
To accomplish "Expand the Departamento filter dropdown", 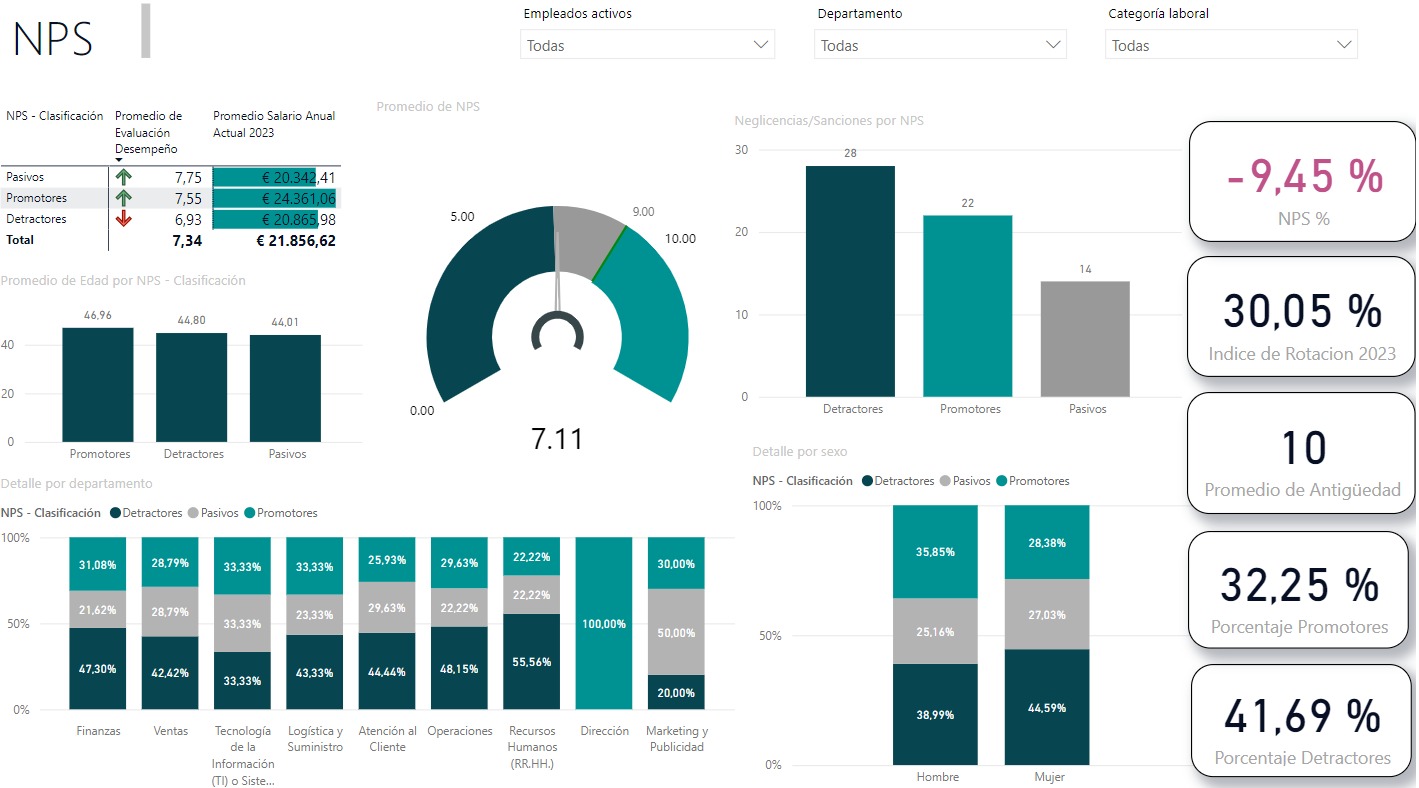I will point(940,45).
